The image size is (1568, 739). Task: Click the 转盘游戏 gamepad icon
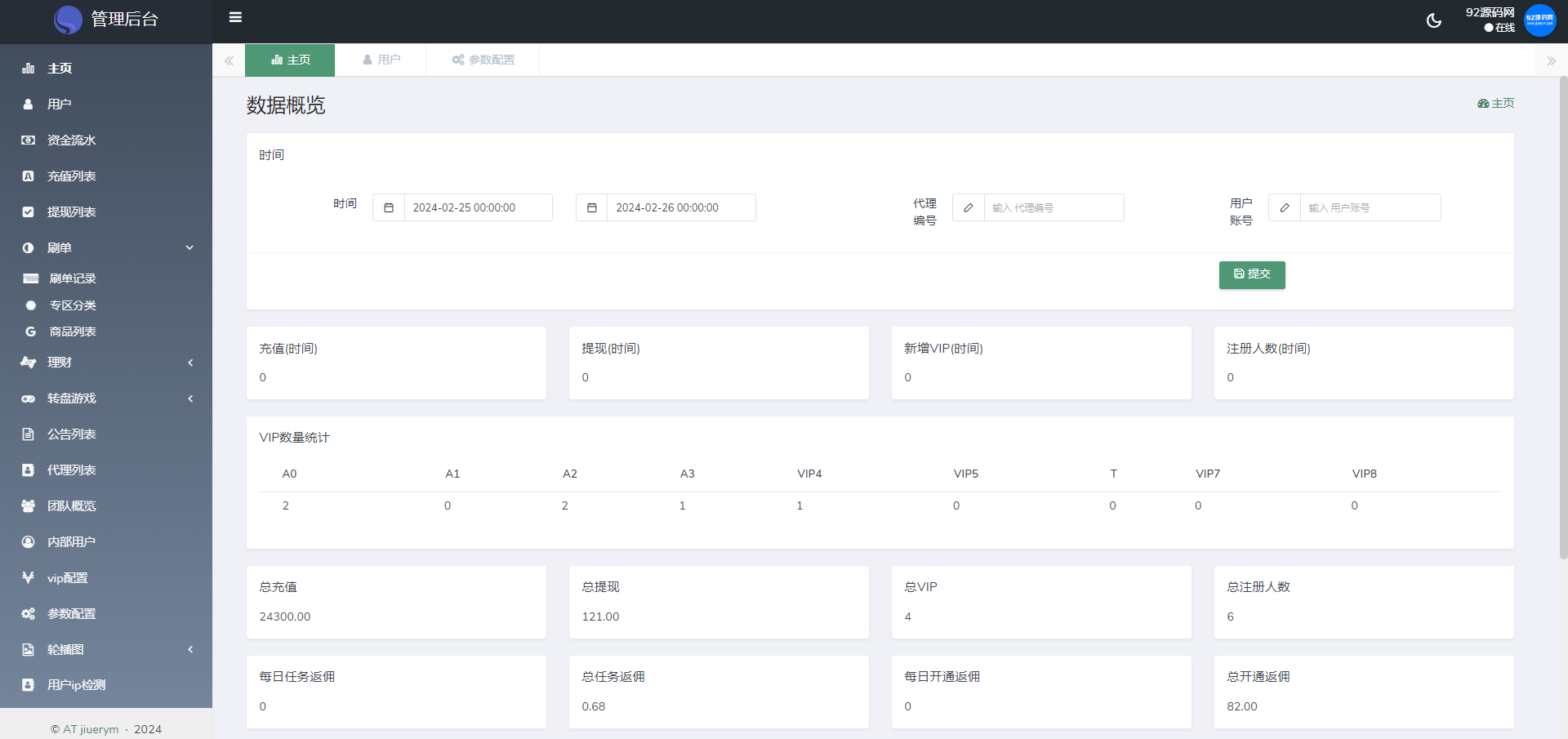[29, 398]
